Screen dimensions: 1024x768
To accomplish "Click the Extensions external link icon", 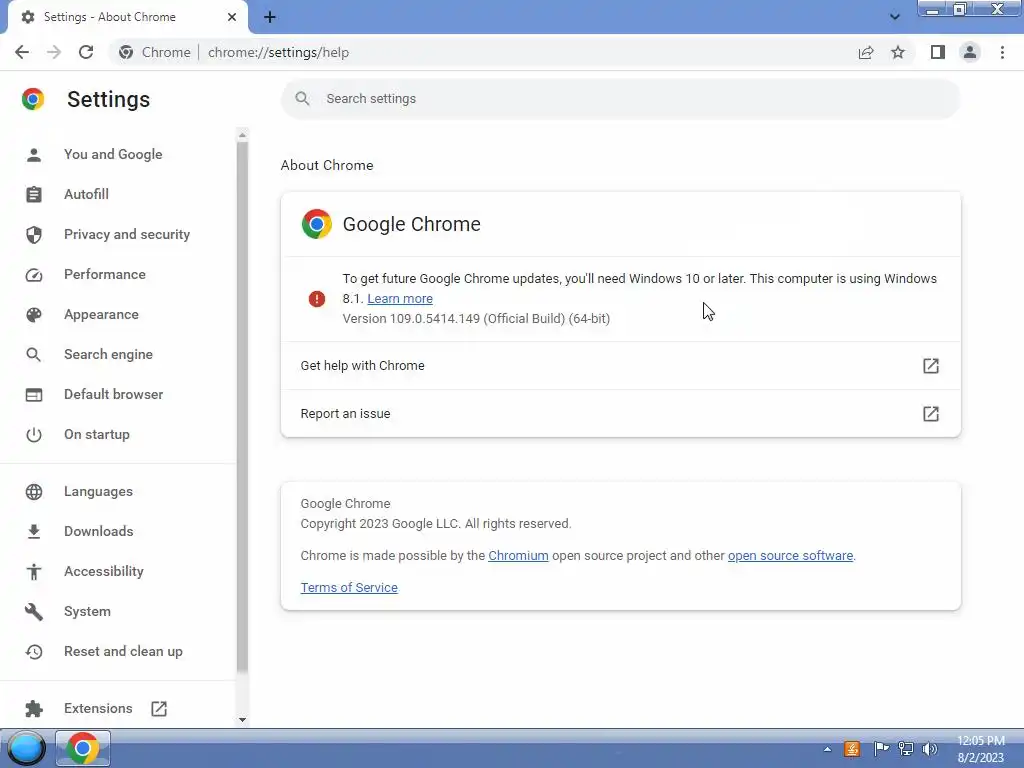I will tap(159, 709).
